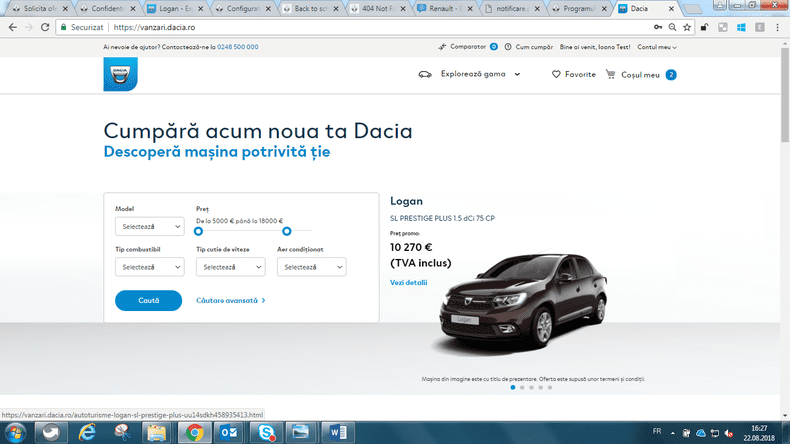This screenshot has height=444, width=790.
Task: Close the Dacia browser tab
Action: click(x=671, y=9)
